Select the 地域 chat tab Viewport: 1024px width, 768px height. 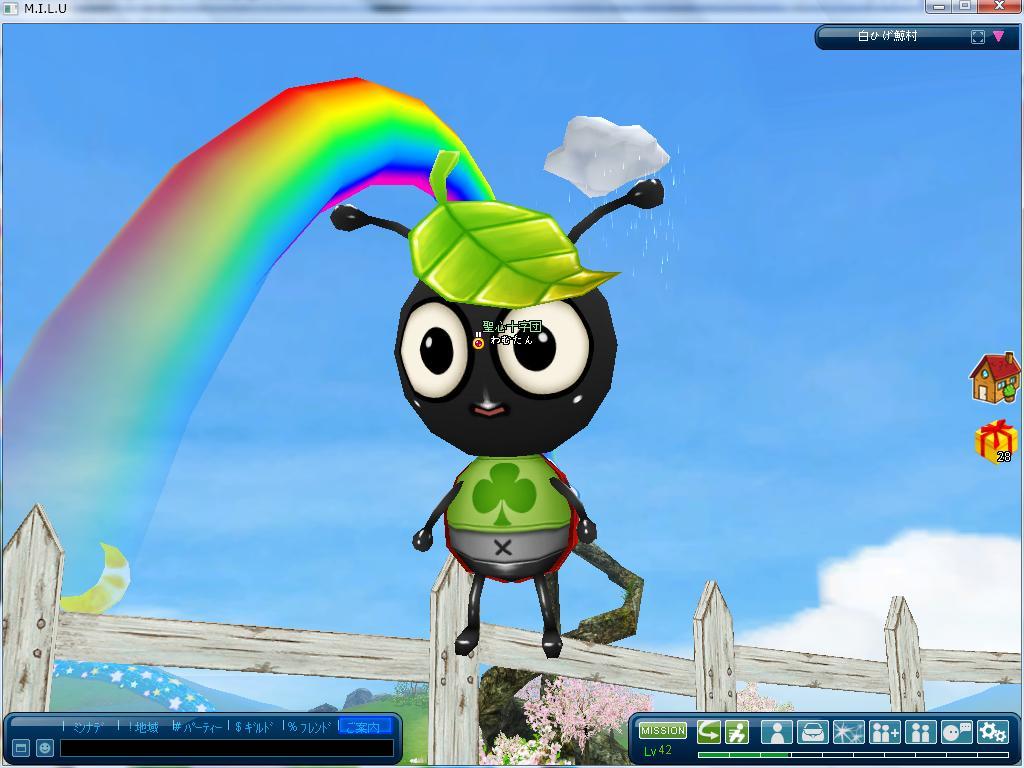coord(143,727)
